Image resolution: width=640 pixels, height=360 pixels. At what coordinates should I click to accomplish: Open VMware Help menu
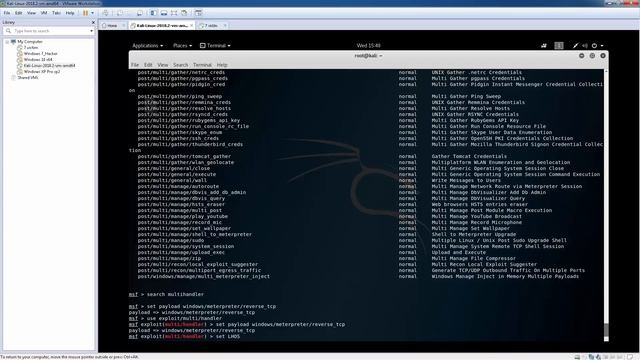(70, 13)
